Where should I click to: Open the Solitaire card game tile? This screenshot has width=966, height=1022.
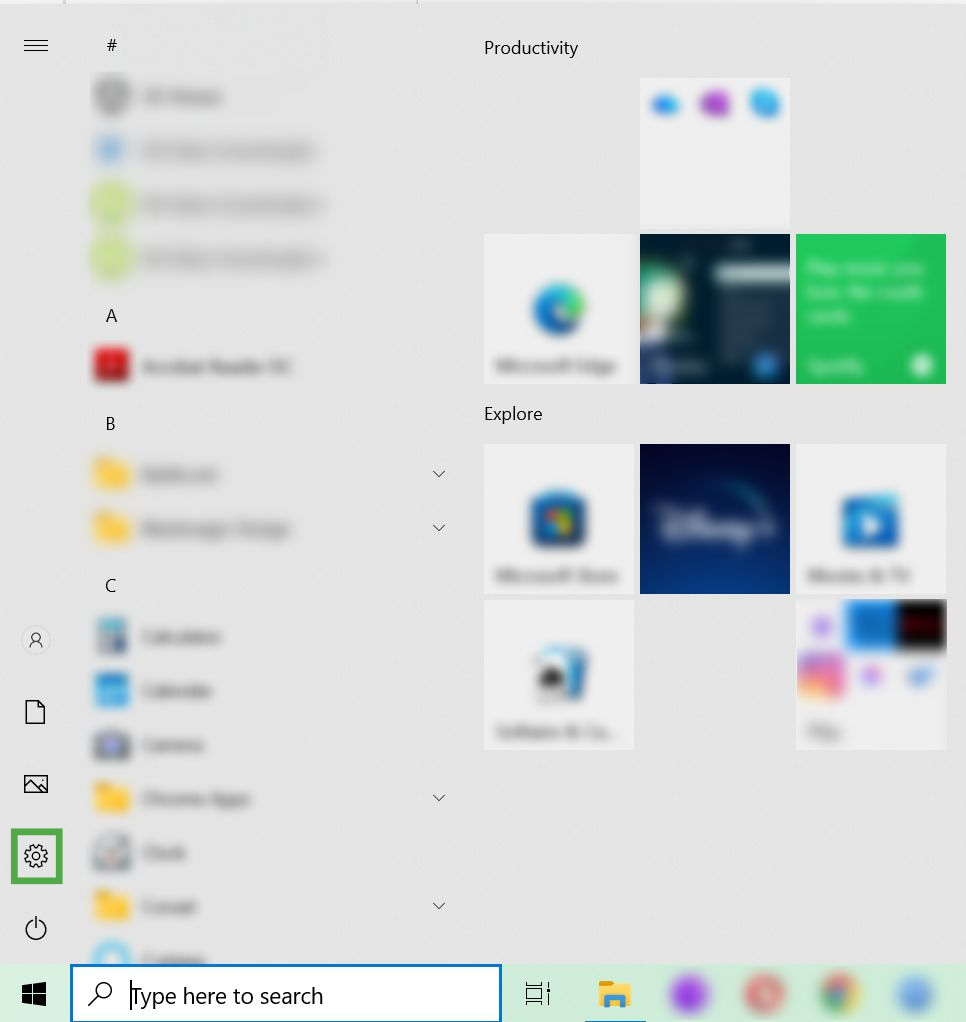click(559, 675)
